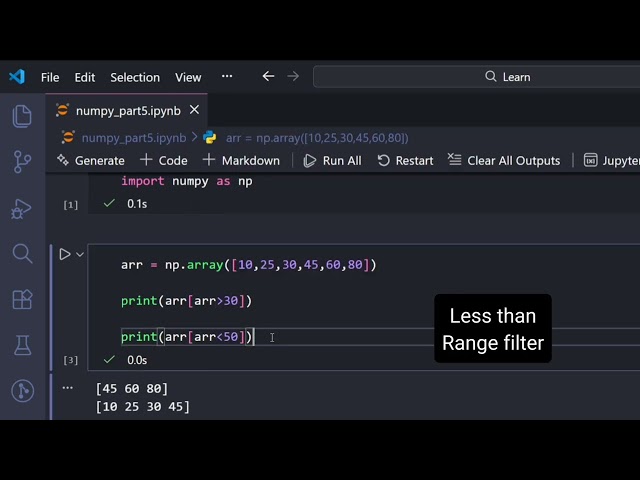640x480 pixels.
Task: Click the 0.1s execution status of cell 1
Action: [137, 204]
